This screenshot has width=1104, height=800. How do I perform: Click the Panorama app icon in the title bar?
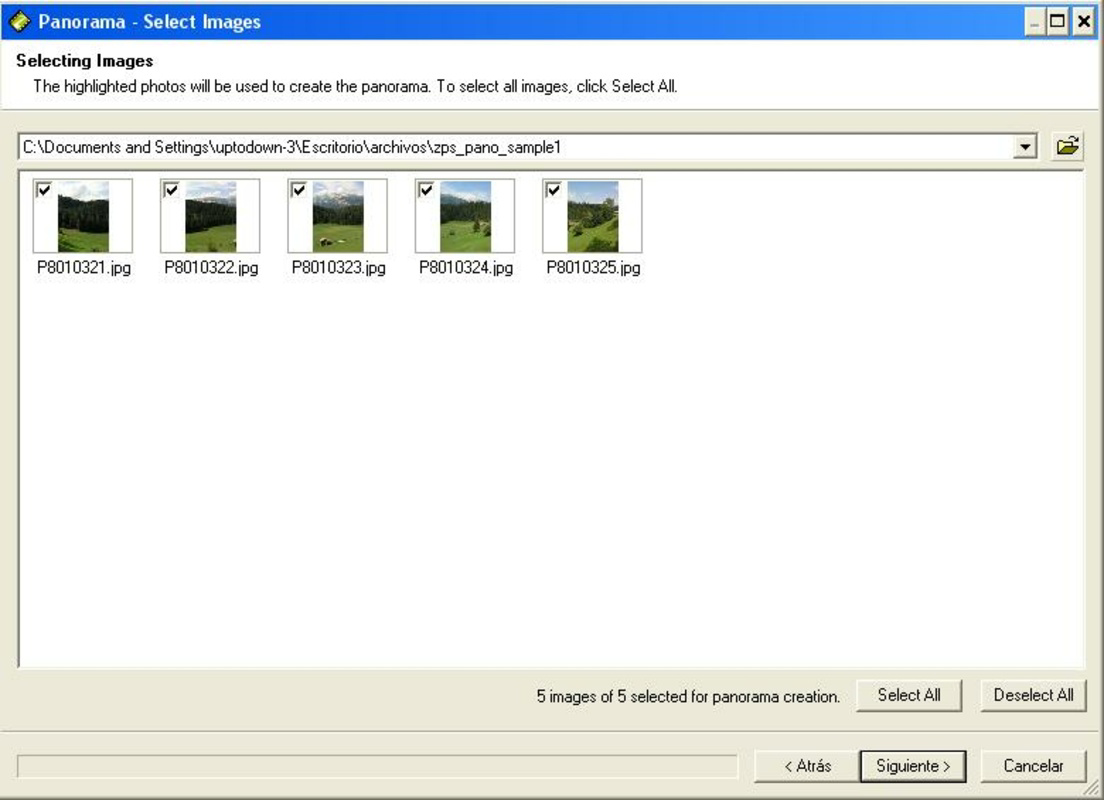(x=19, y=22)
